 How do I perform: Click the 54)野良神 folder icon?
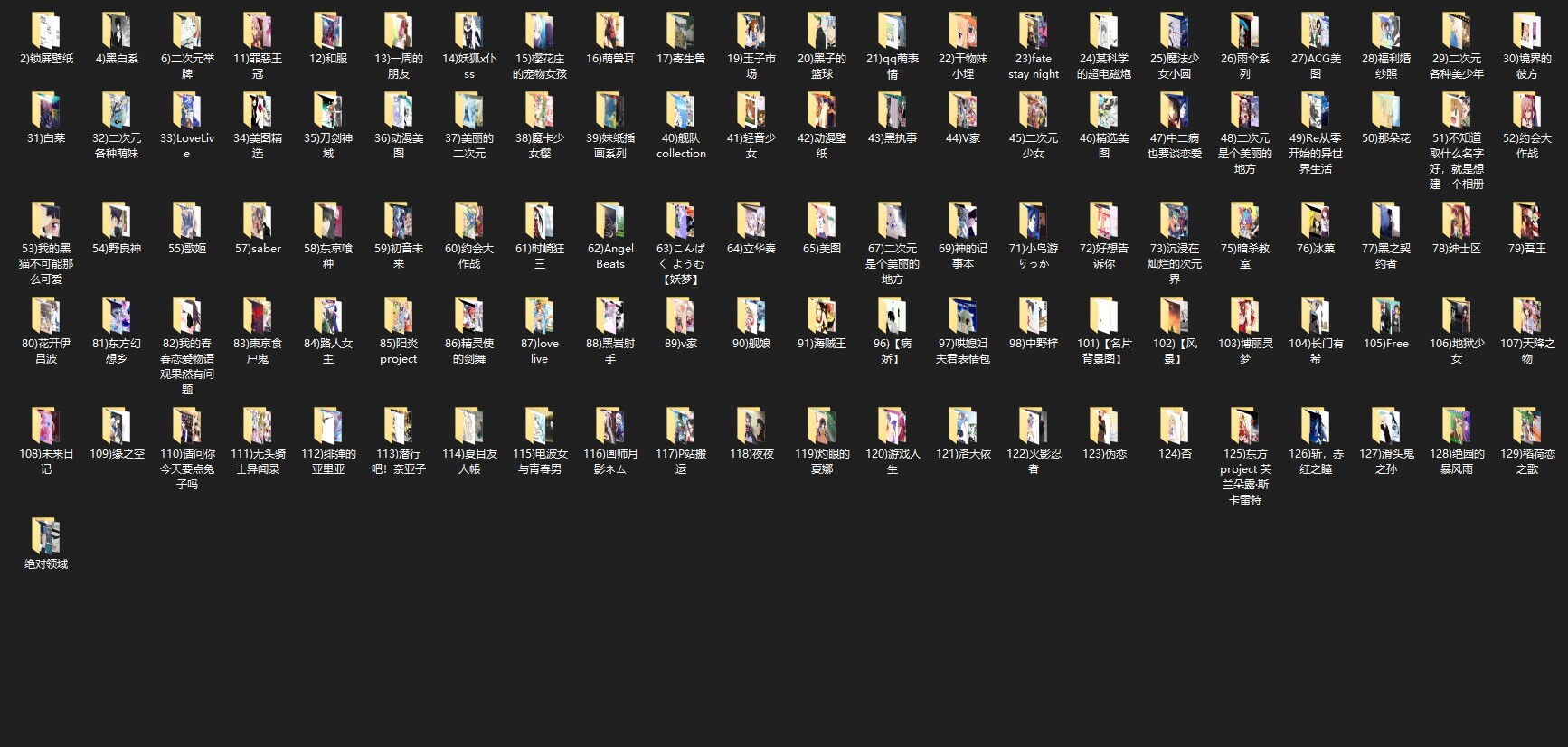(x=116, y=221)
